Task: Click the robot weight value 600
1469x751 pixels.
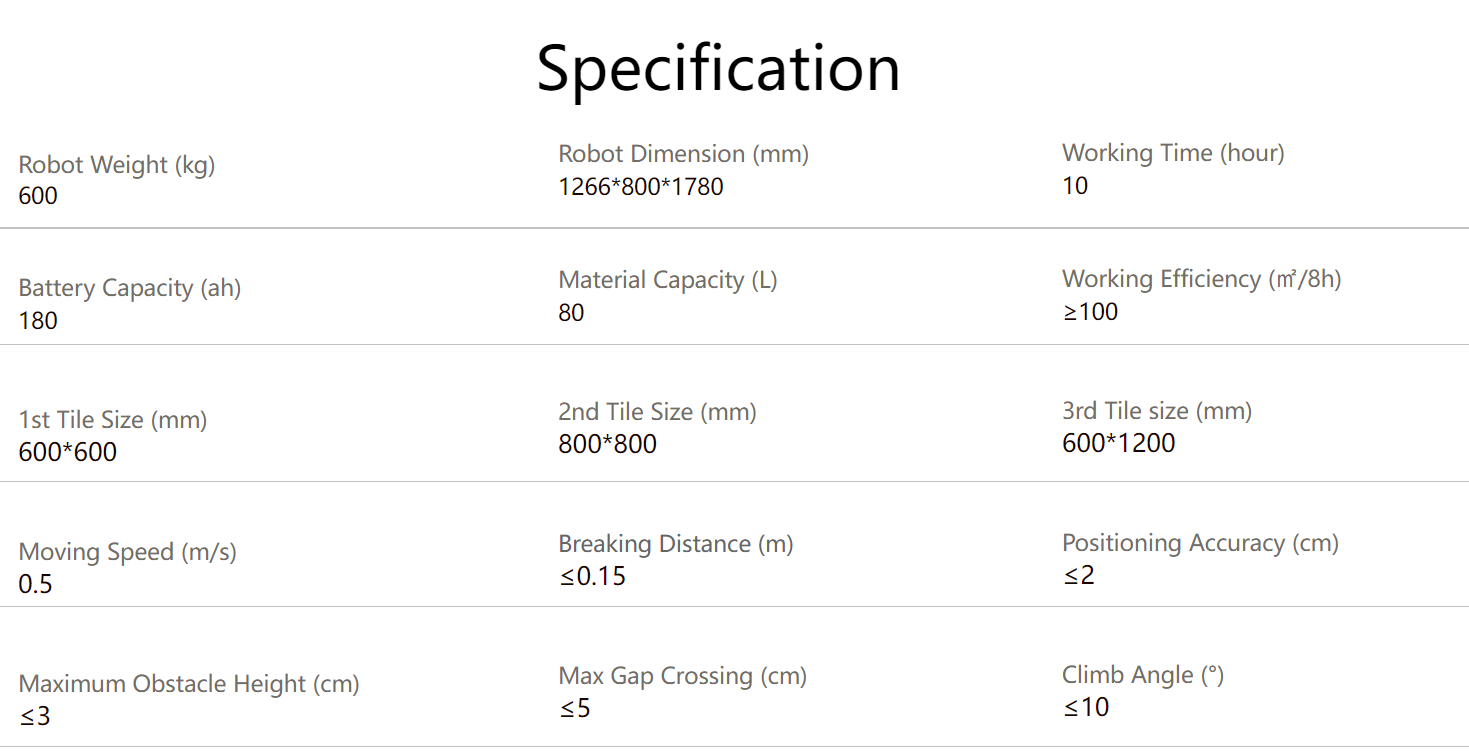Action: coord(38,196)
